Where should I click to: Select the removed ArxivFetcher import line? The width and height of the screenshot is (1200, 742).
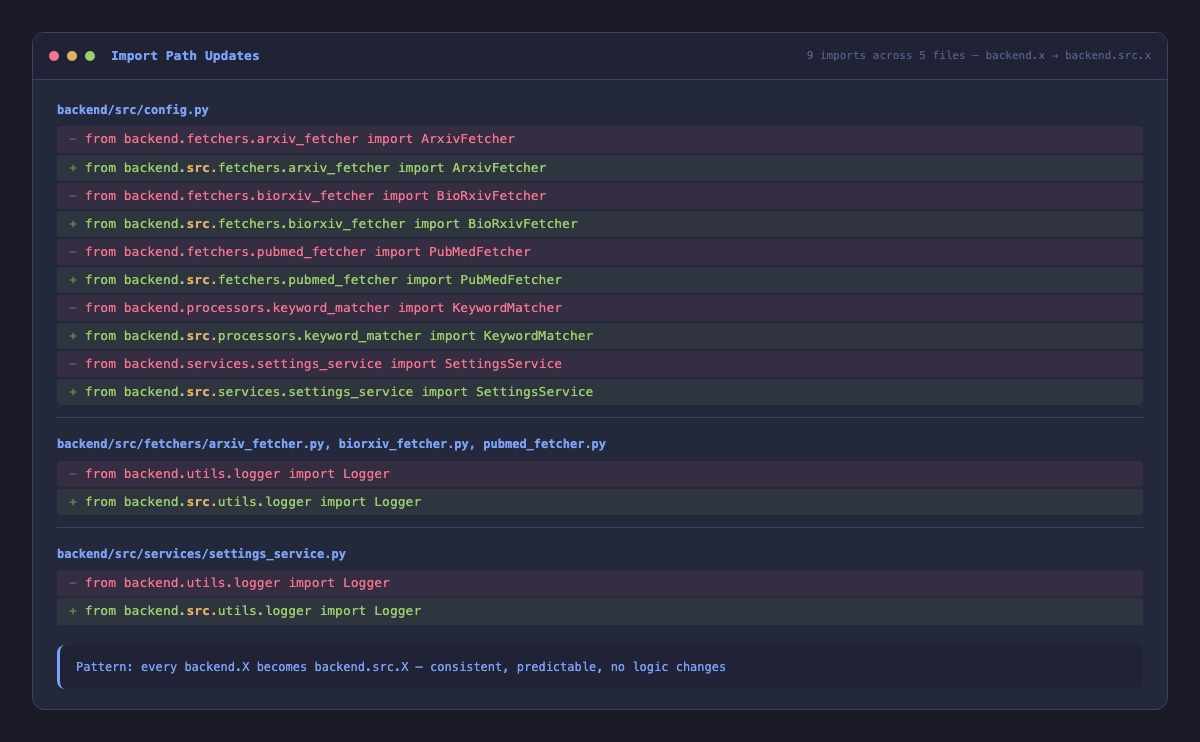point(300,140)
